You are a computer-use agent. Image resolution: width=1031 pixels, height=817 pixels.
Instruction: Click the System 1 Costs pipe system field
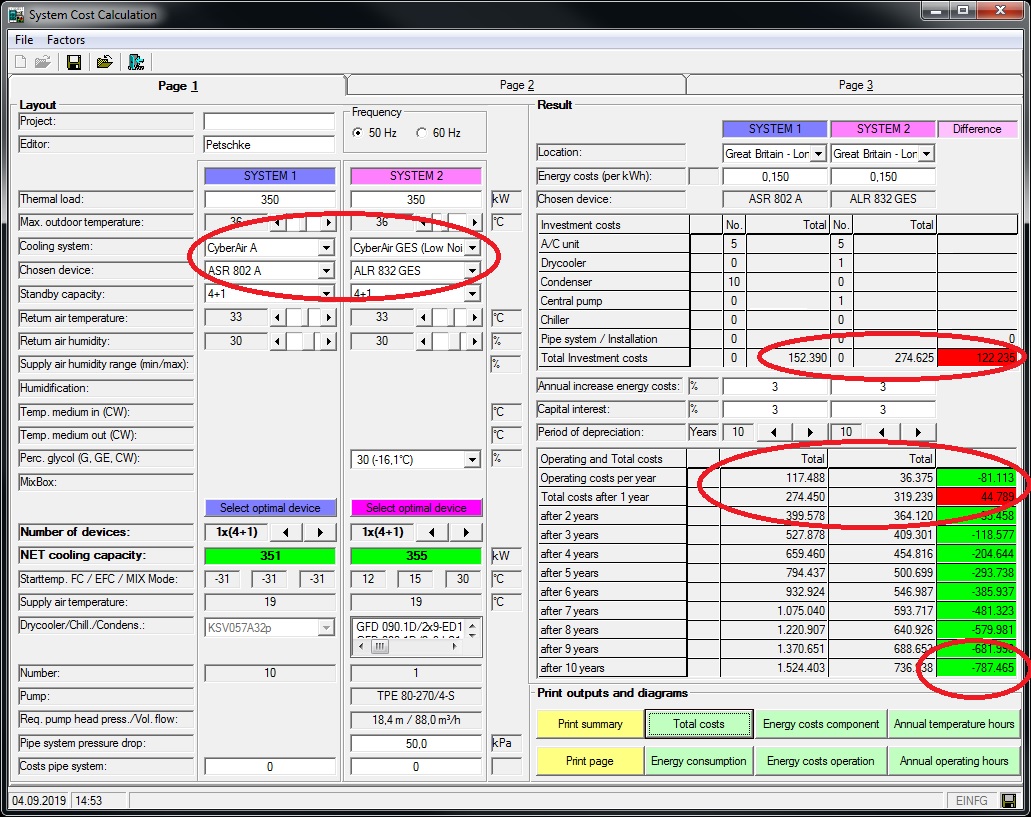pyautogui.click(x=270, y=766)
